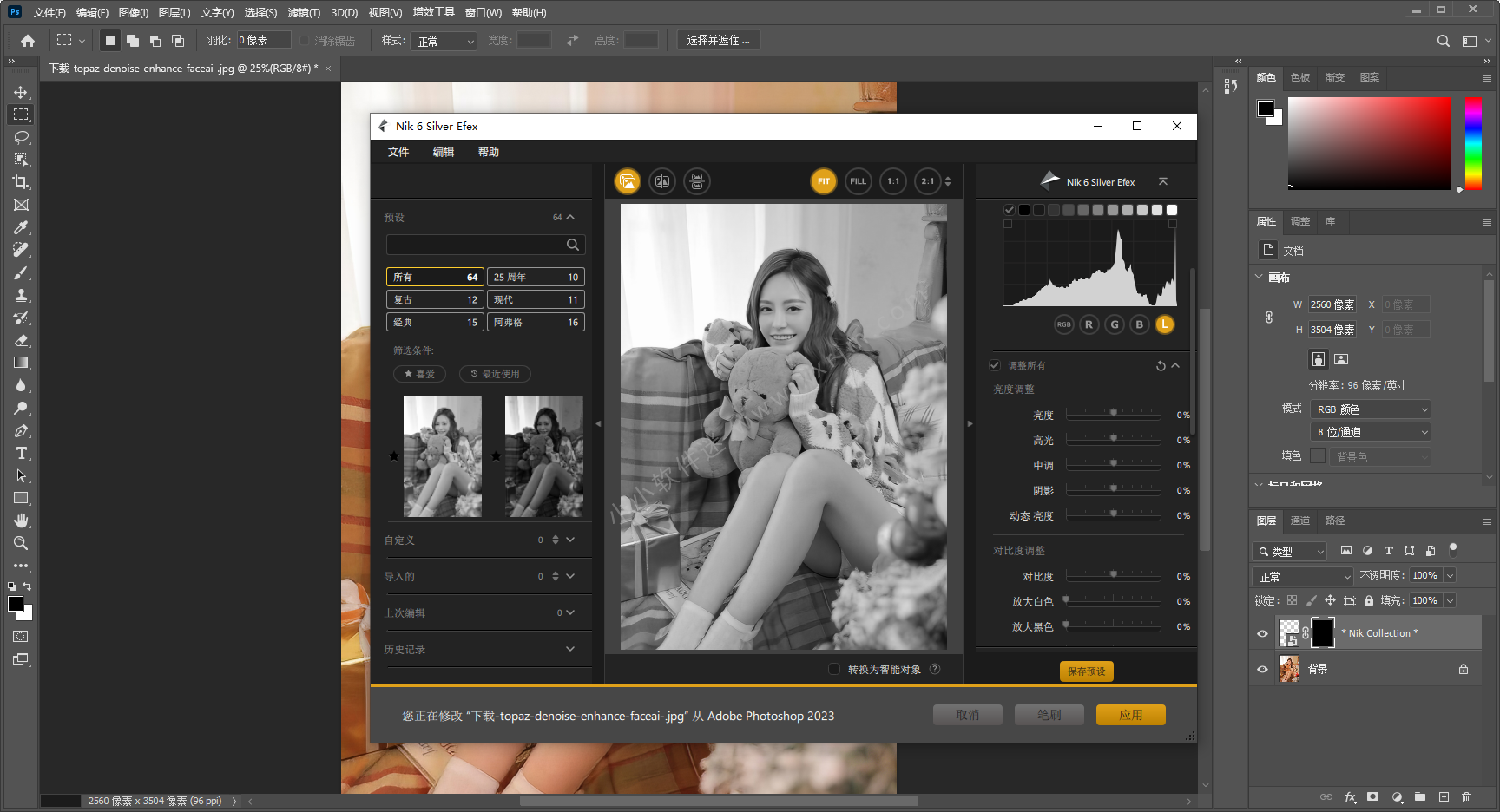Click side-by-side compare view icon

(697, 181)
